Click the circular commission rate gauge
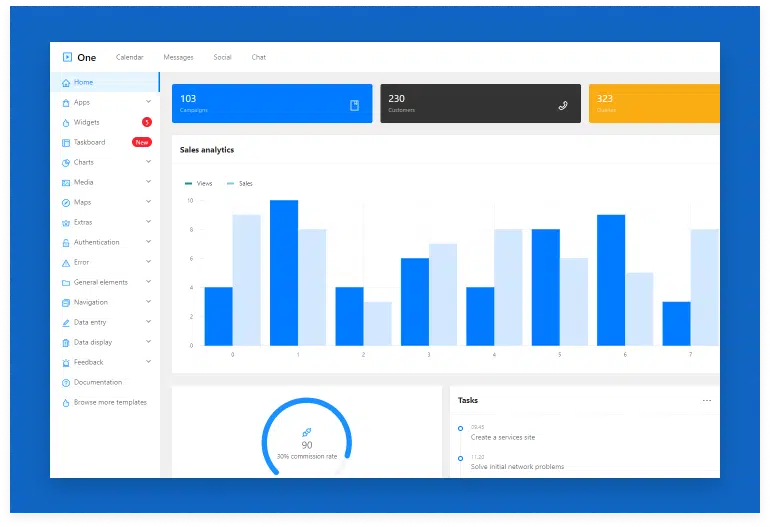The width and height of the screenshot is (770, 527). pyautogui.click(x=306, y=437)
